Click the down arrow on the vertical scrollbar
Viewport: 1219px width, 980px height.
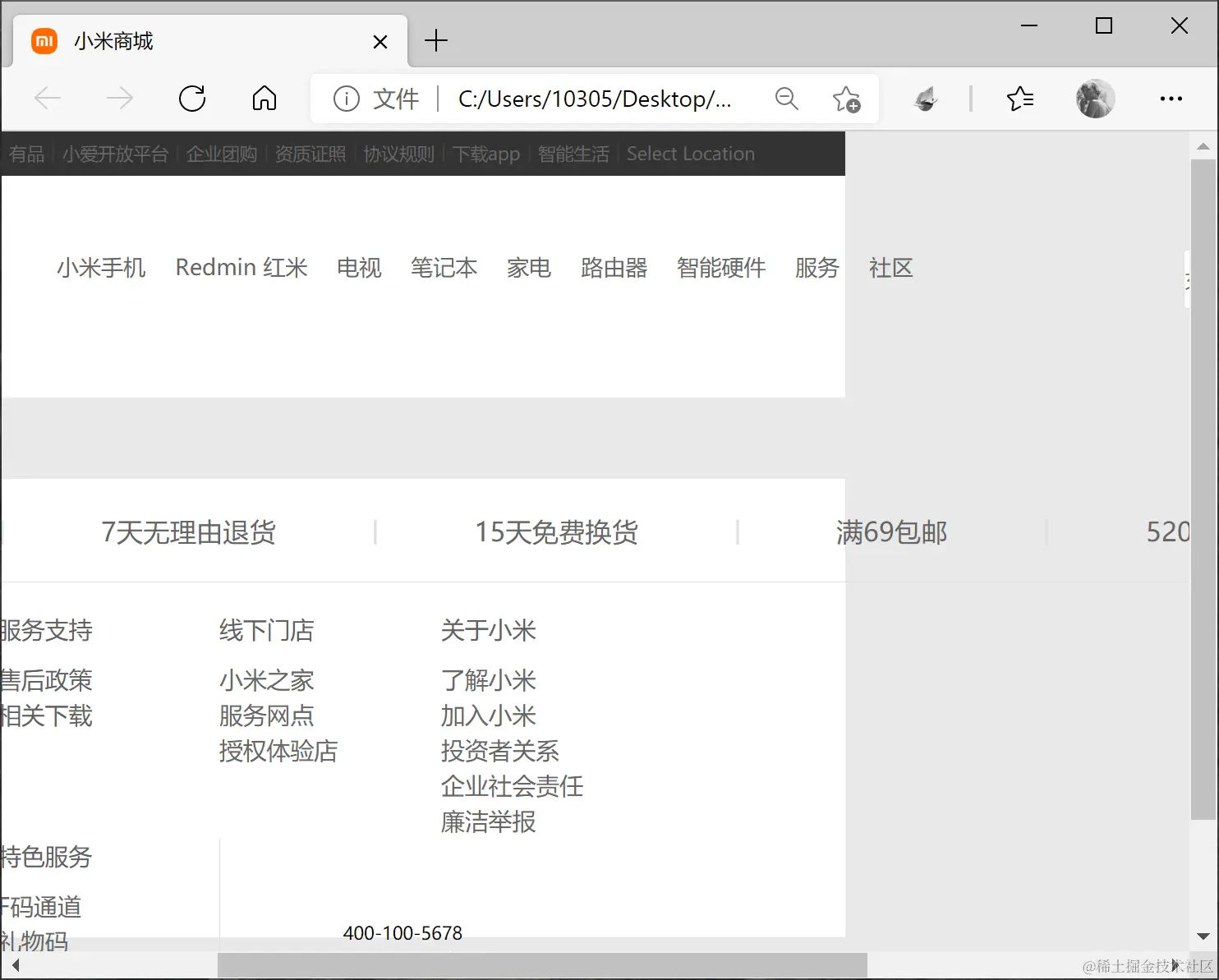click(1204, 936)
